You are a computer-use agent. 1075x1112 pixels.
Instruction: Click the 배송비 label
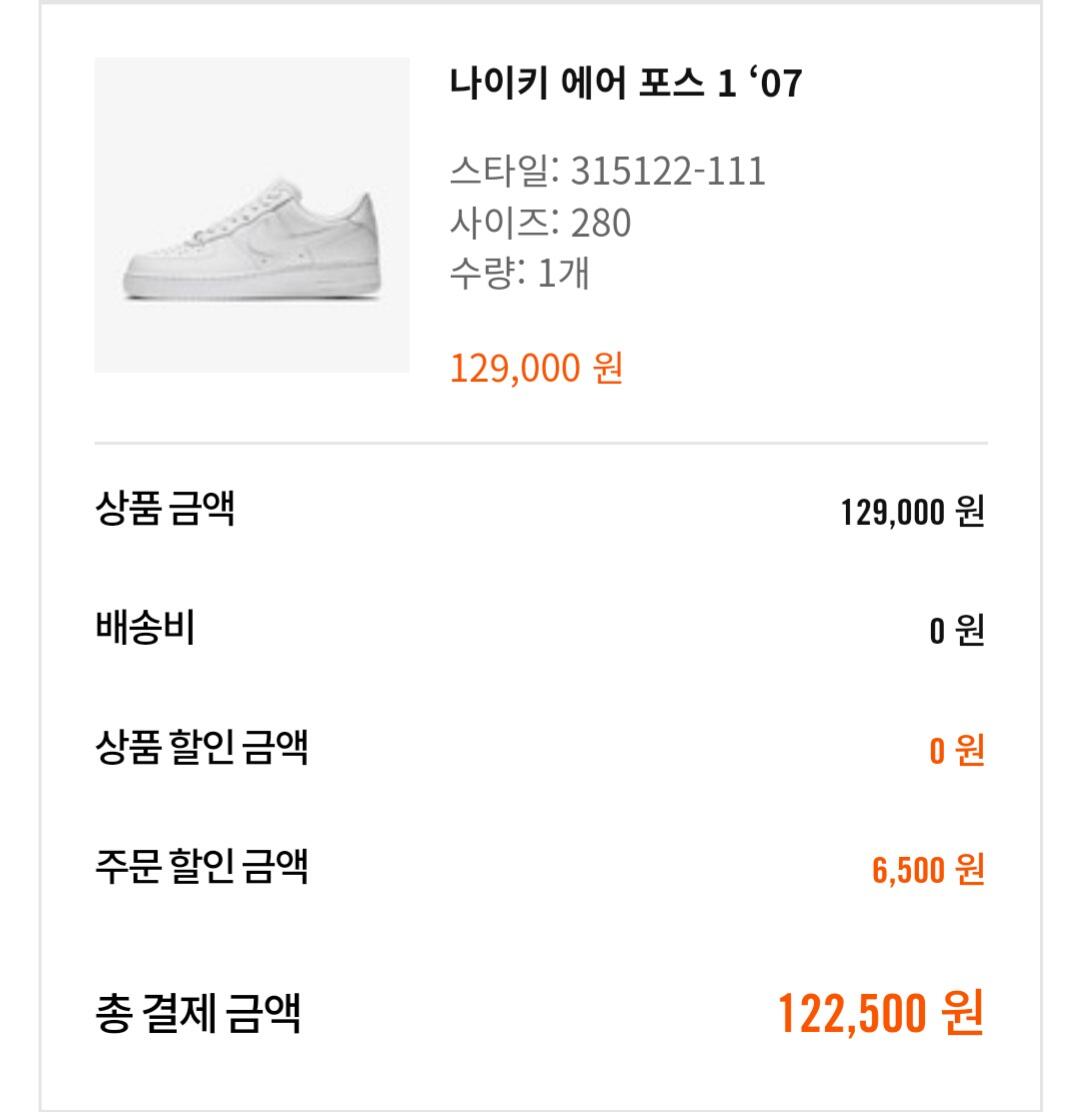pyautogui.click(x=144, y=629)
